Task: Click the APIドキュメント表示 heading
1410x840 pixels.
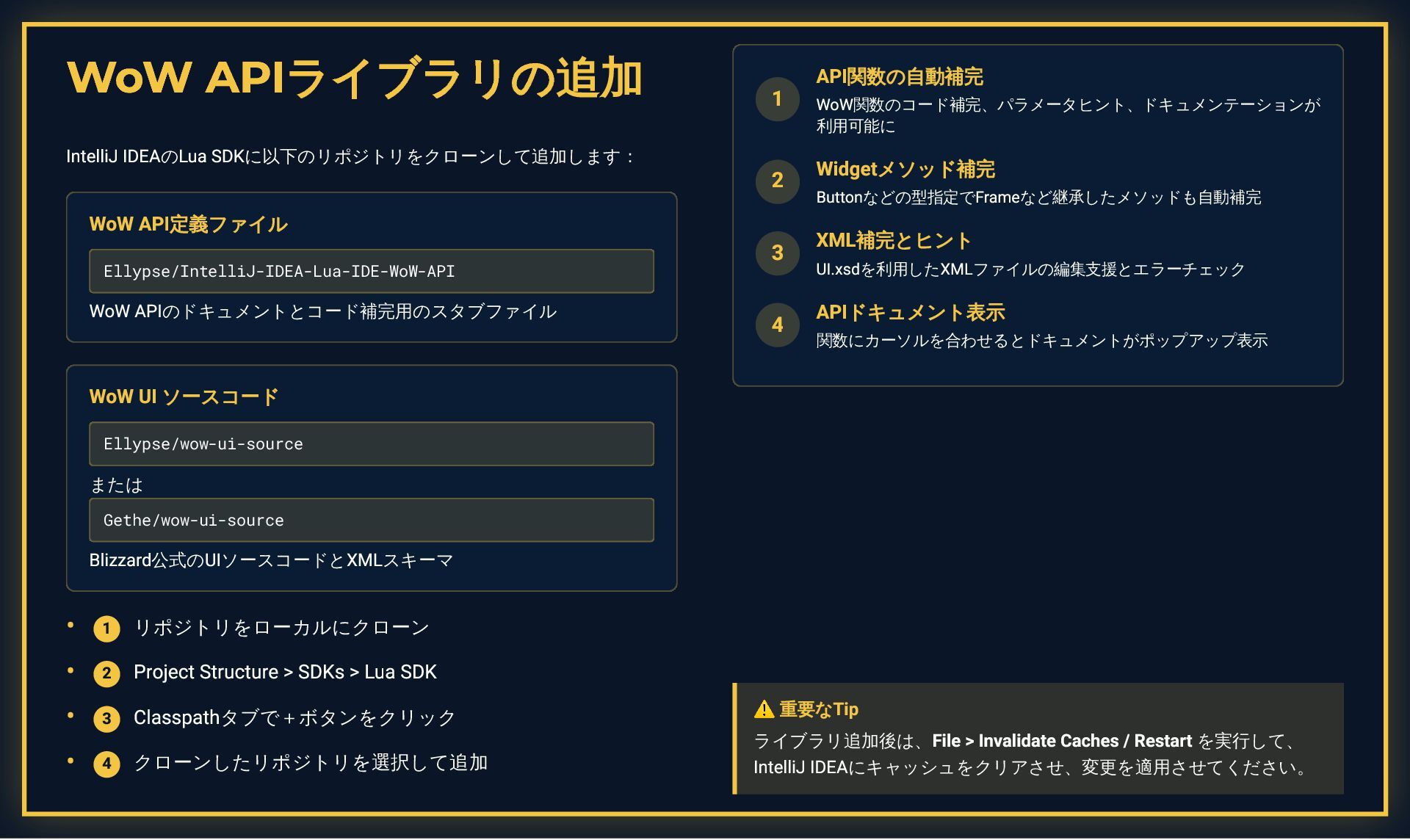Action: pyautogui.click(x=911, y=312)
